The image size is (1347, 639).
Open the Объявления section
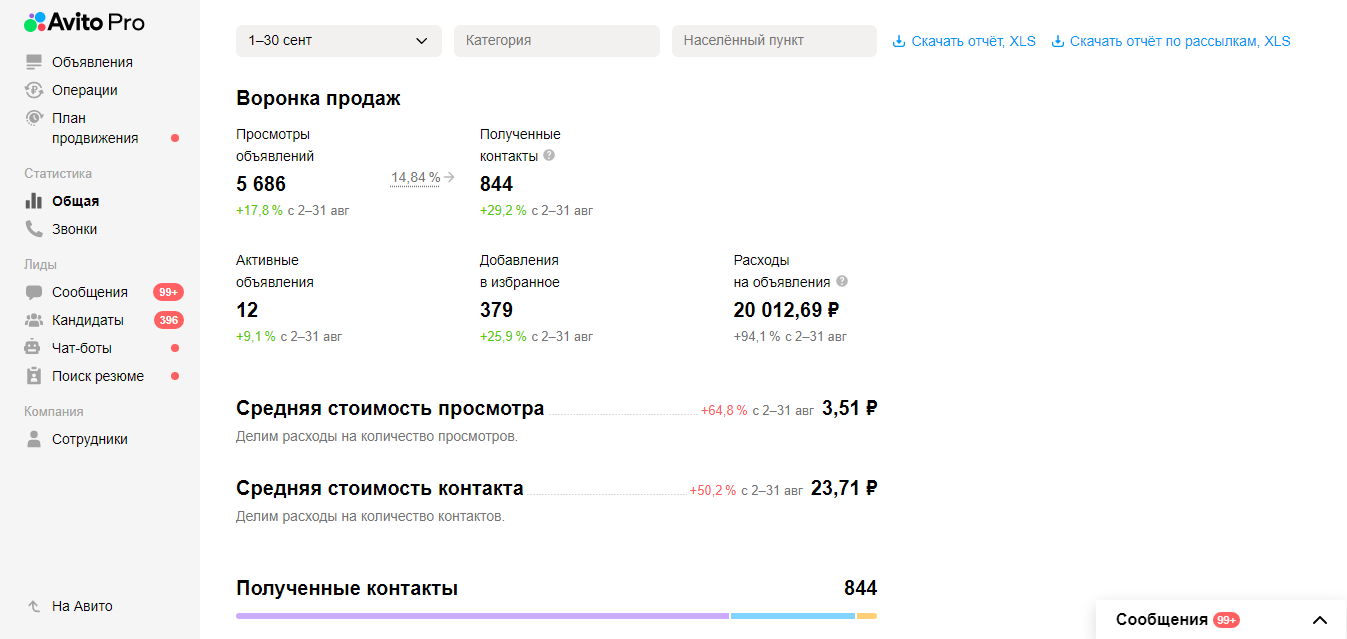[x=92, y=62]
